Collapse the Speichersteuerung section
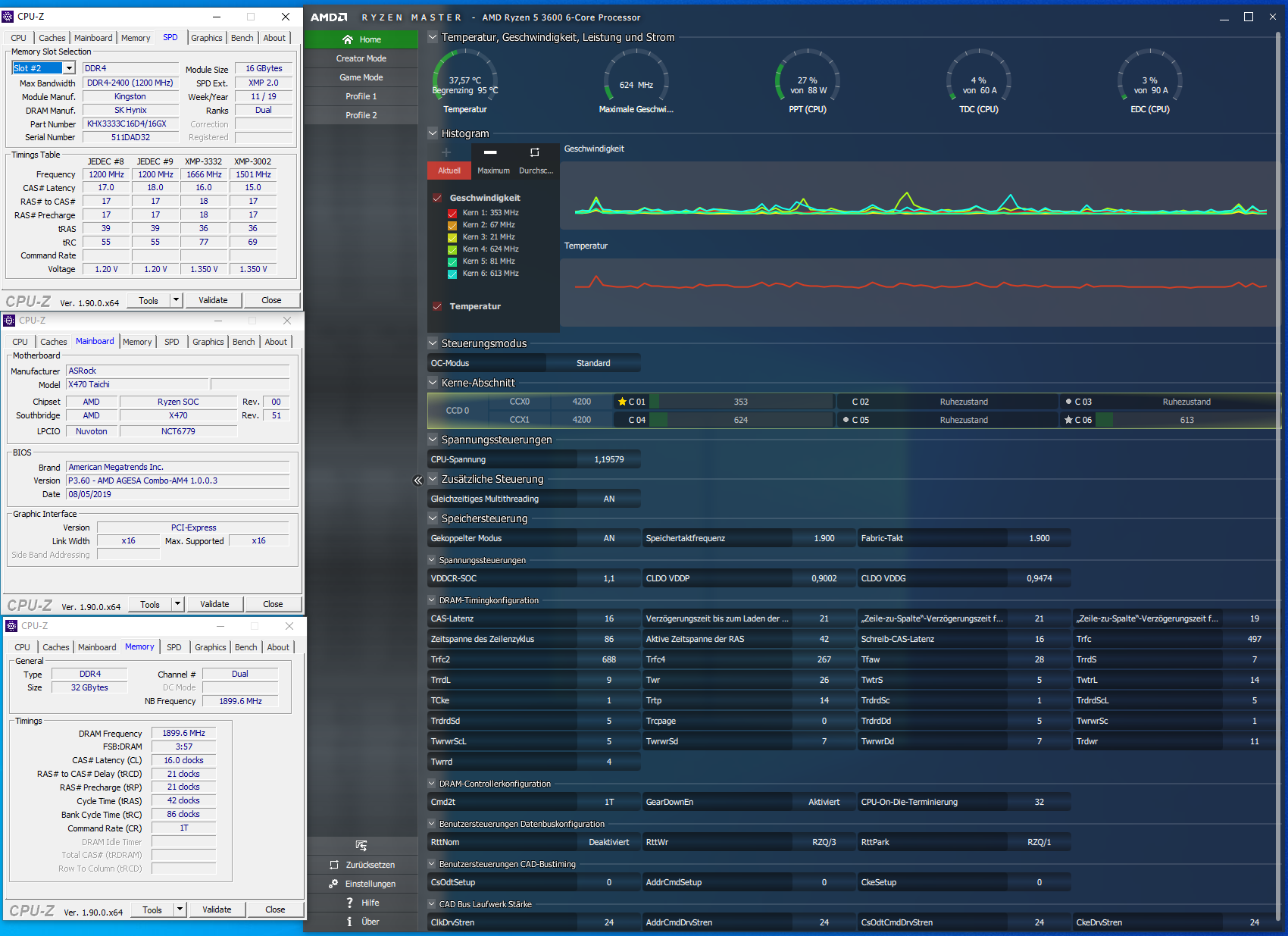This screenshot has width=1288, height=936. coord(433,518)
